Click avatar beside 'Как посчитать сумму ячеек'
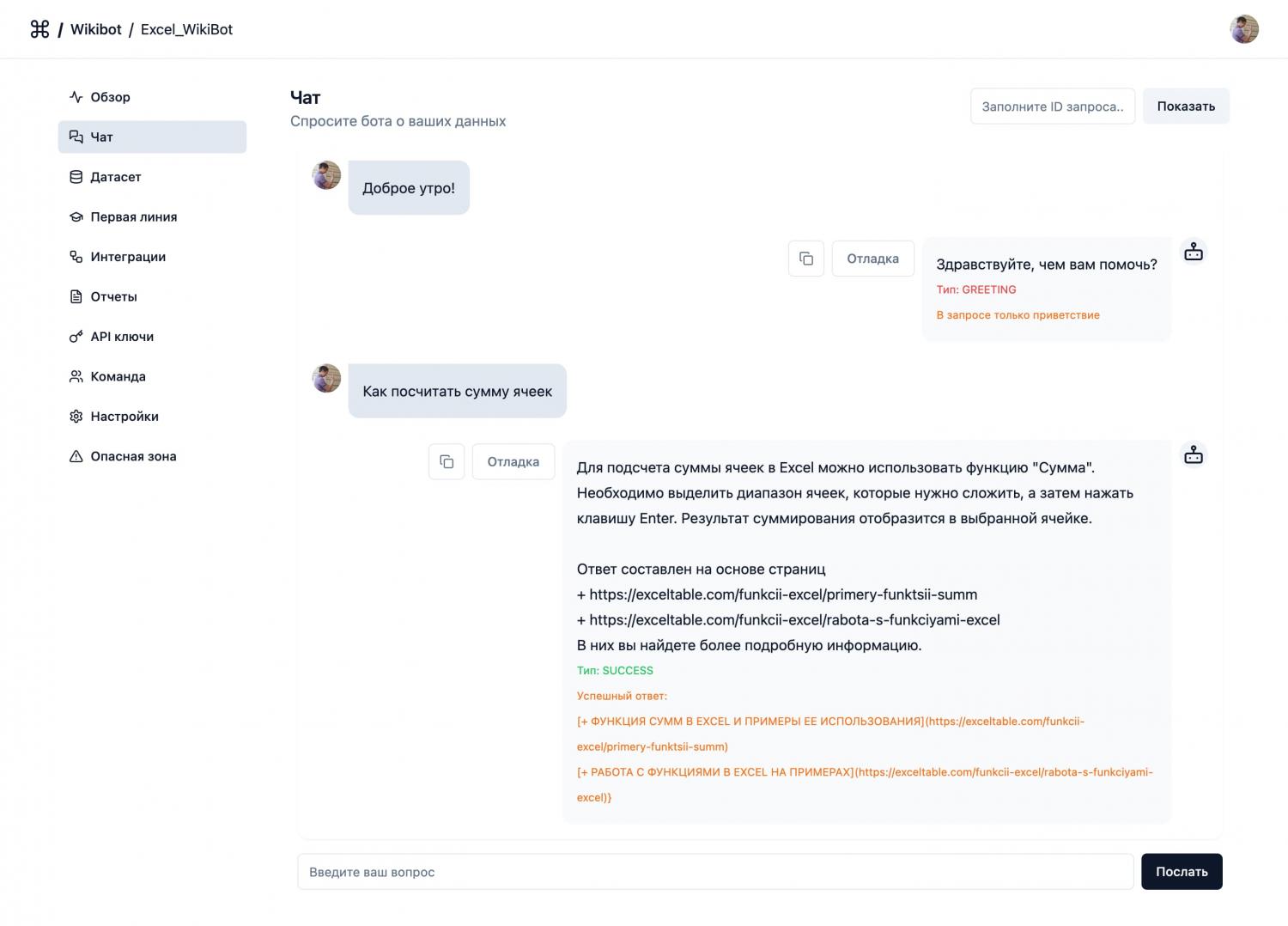 pos(326,378)
